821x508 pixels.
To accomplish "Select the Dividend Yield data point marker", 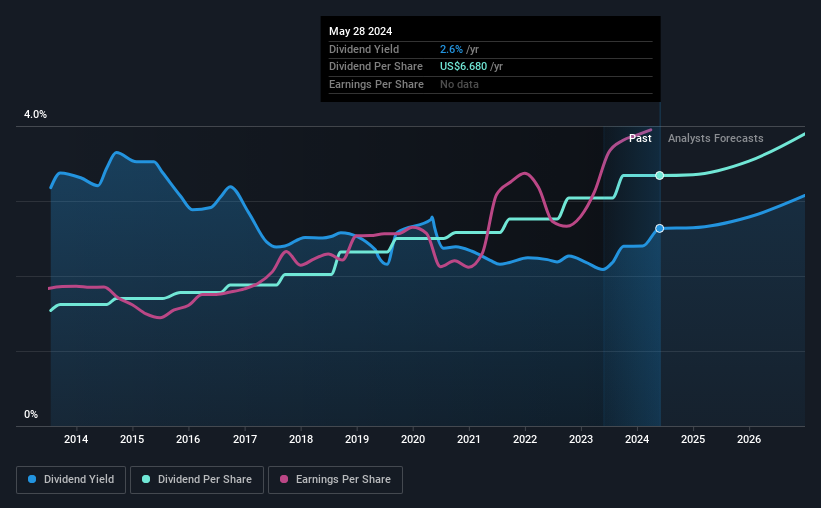I will 660,228.
